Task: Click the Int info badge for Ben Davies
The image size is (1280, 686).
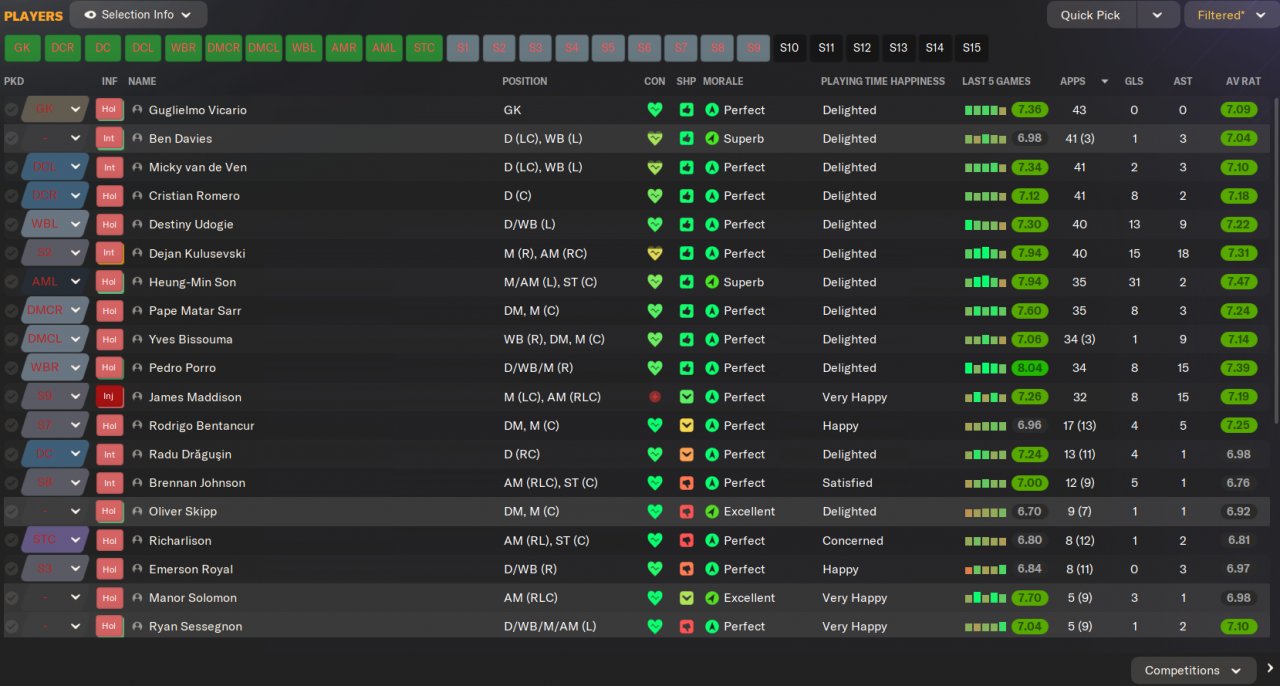Action: point(109,139)
